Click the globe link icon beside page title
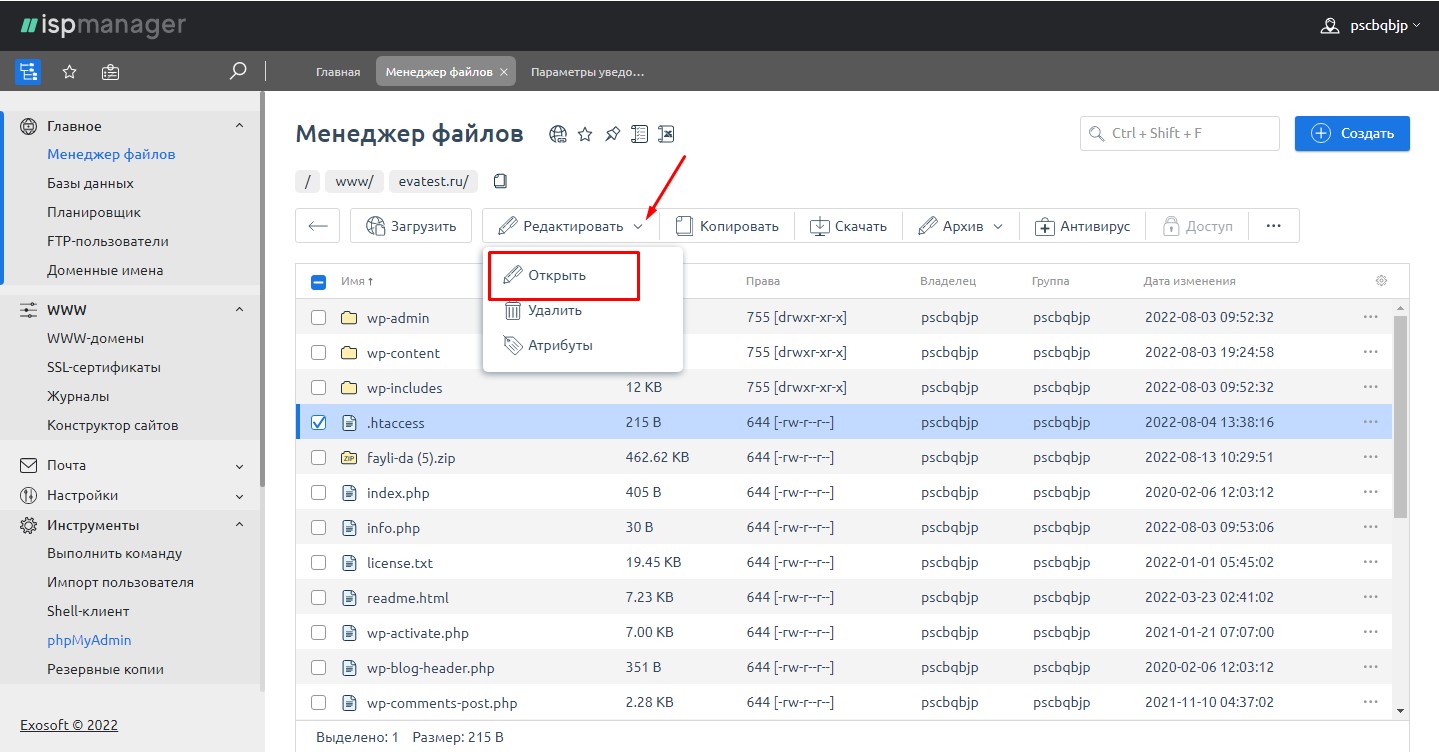Image resolution: width=1439 pixels, height=752 pixels. (558, 134)
